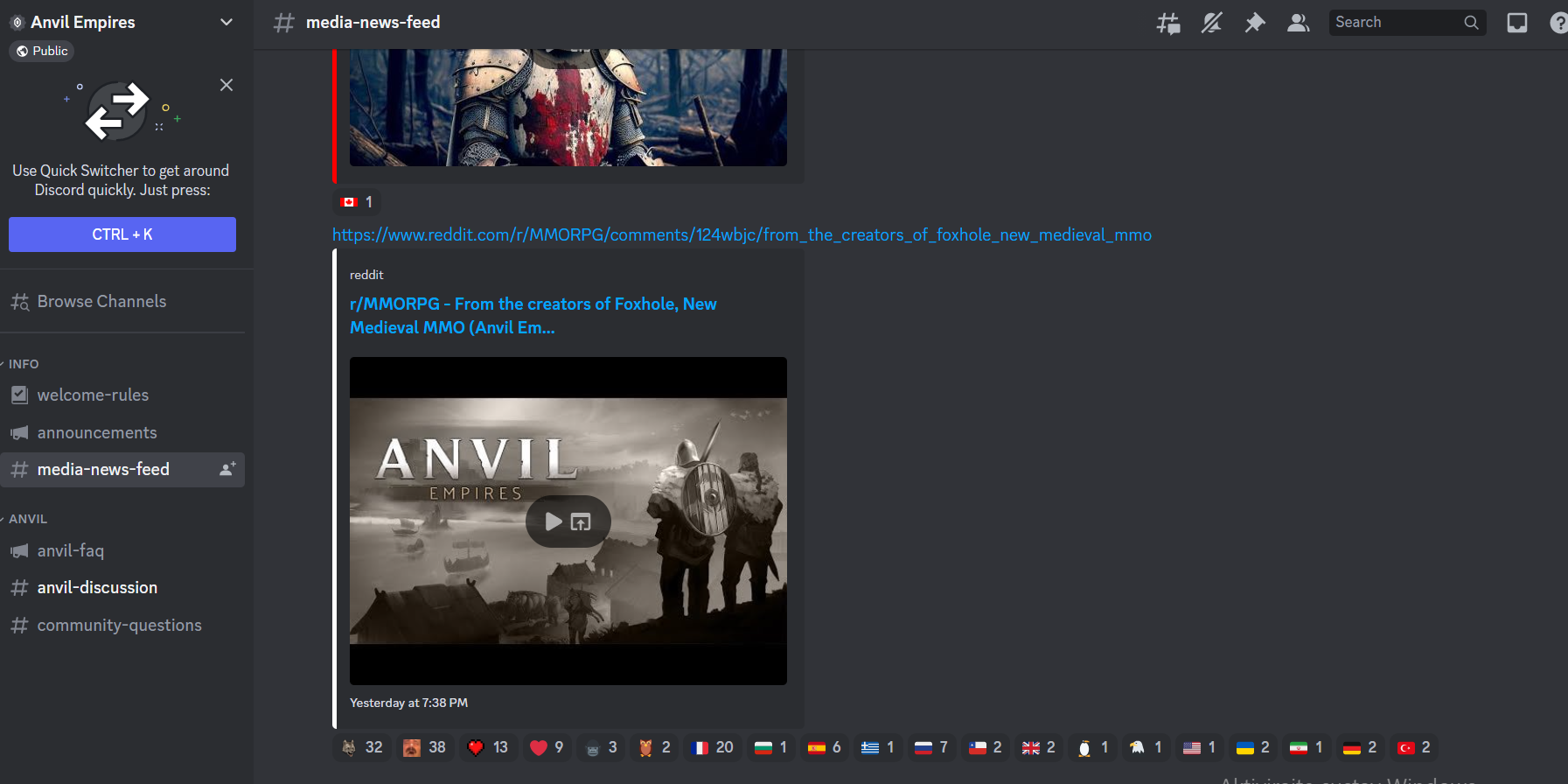Switch to the anvil-discussion channel
1568x784 pixels.
97,588
